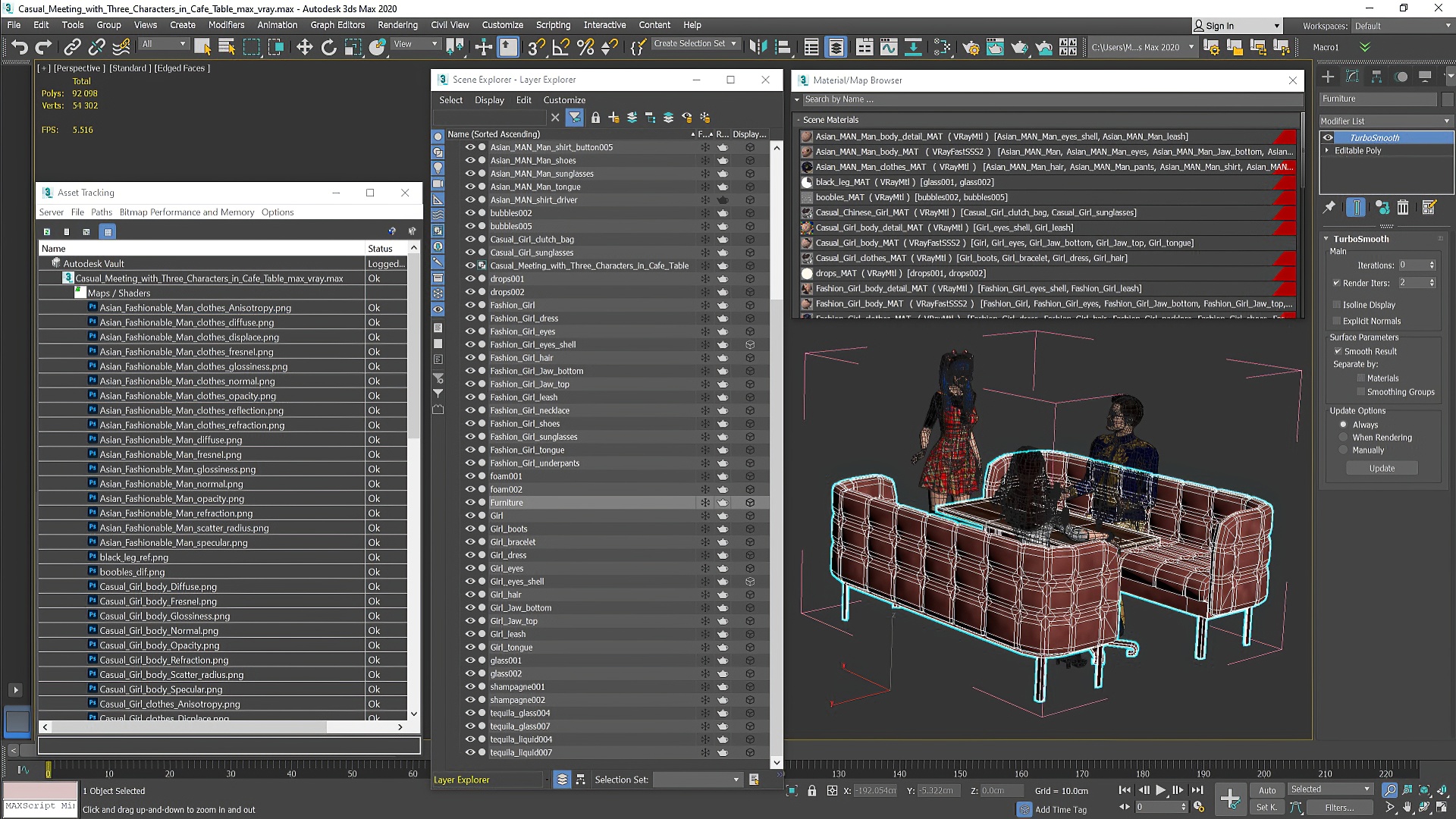Open the View reference coordinate dropdown
Image resolution: width=1456 pixels, height=819 pixels.
click(415, 44)
